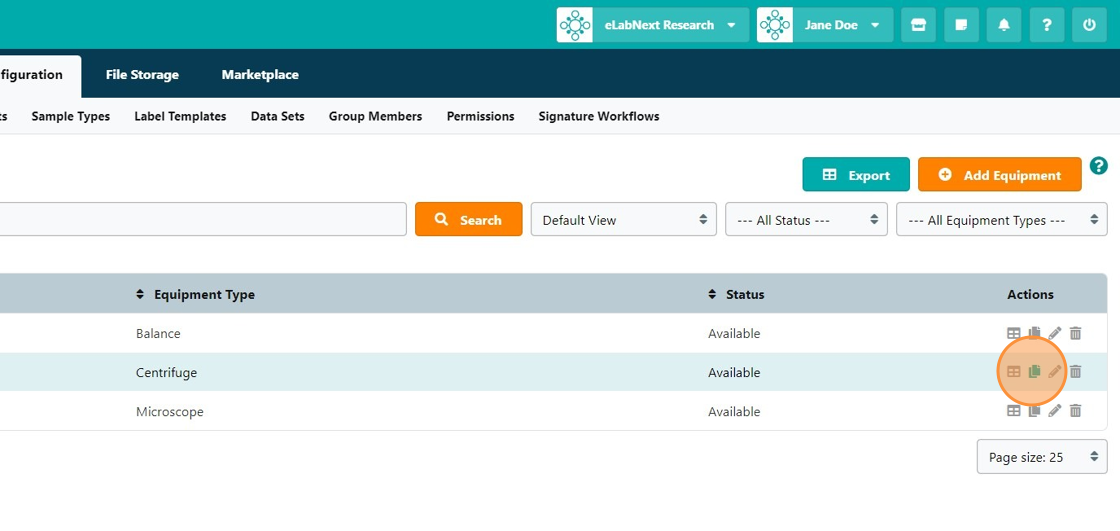Image resolution: width=1120 pixels, height=531 pixels.
Task: Duplicate the Centrifuge equipment
Action: point(1034,372)
